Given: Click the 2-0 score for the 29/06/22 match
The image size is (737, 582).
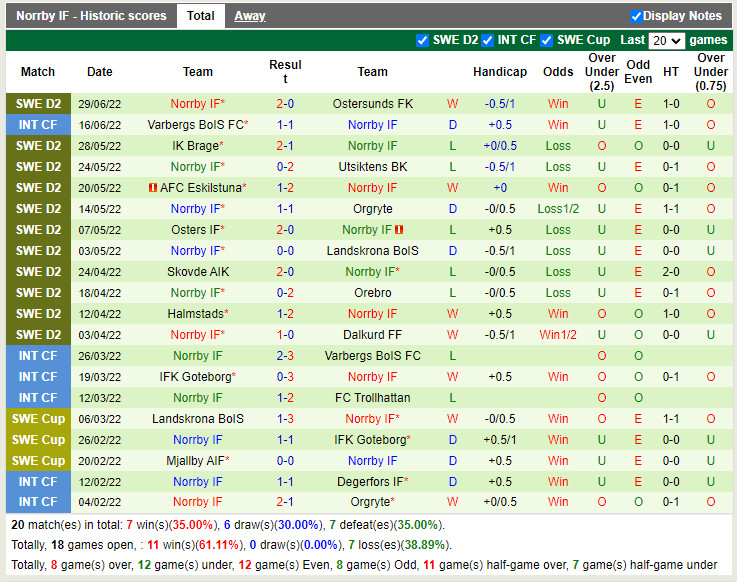Looking at the screenshot, I should [285, 104].
